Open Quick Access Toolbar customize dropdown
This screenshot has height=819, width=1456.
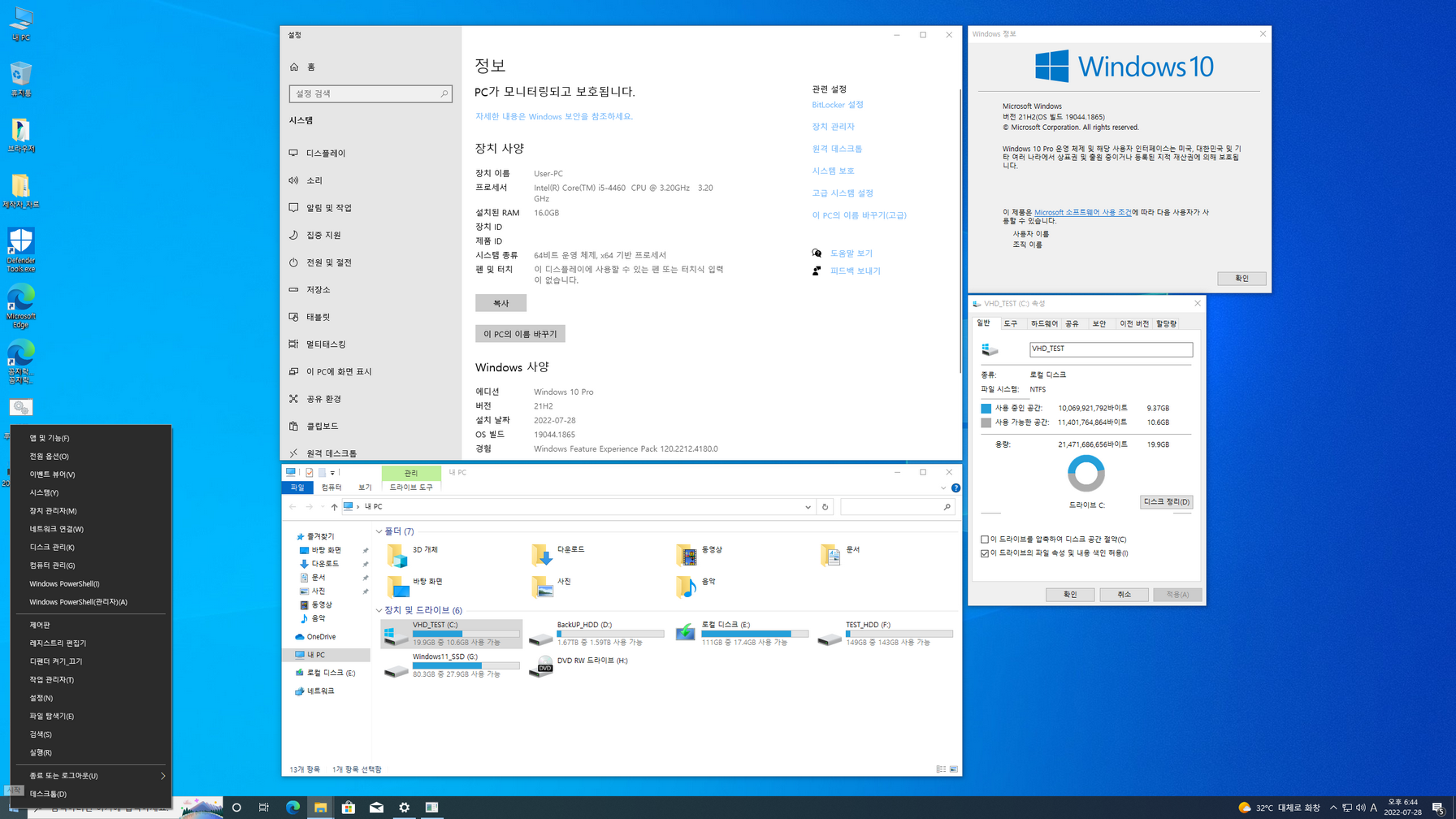pyautogui.click(x=332, y=472)
